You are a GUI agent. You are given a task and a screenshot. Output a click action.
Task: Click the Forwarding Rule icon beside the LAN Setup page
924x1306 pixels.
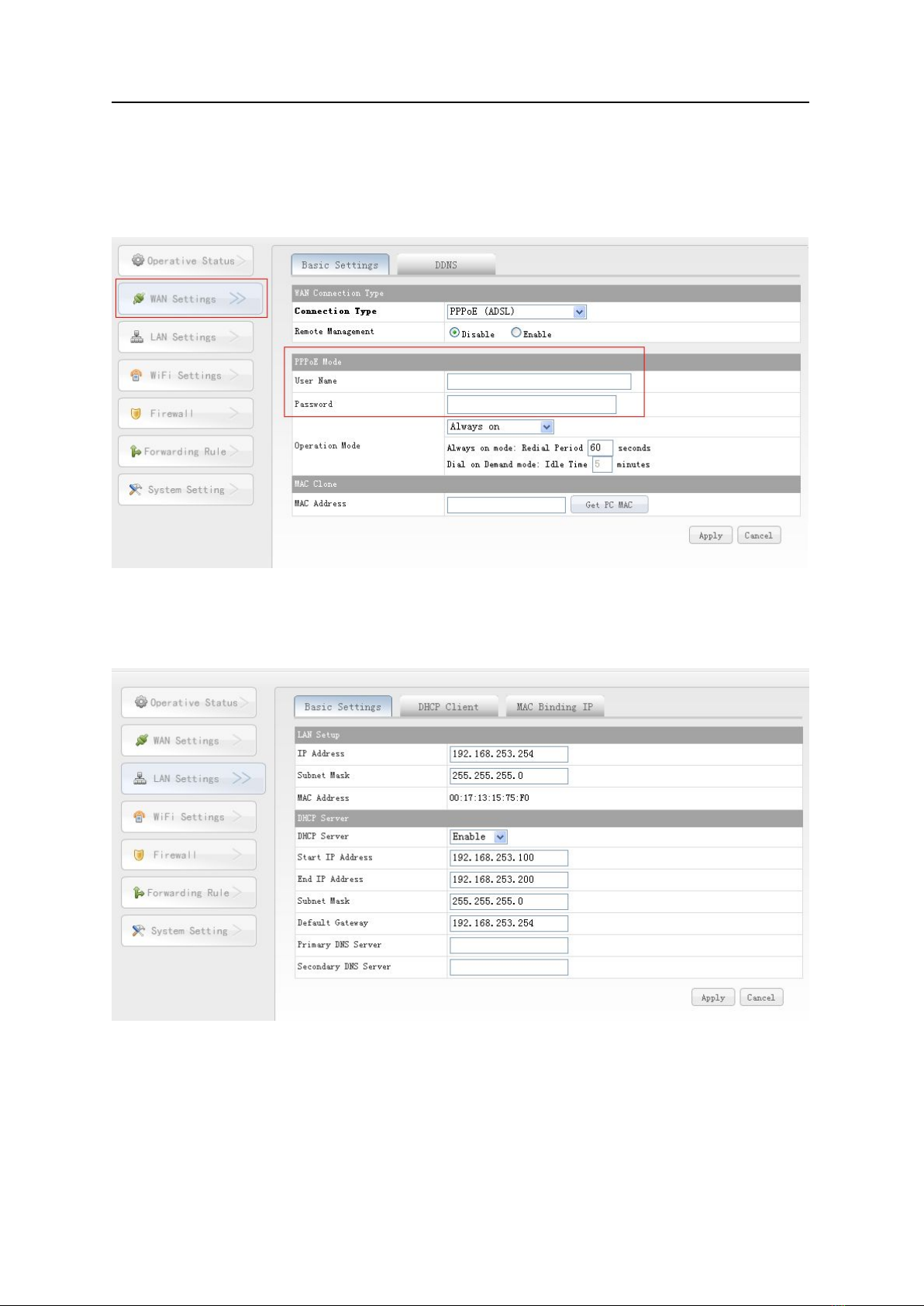[x=139, y=893]
